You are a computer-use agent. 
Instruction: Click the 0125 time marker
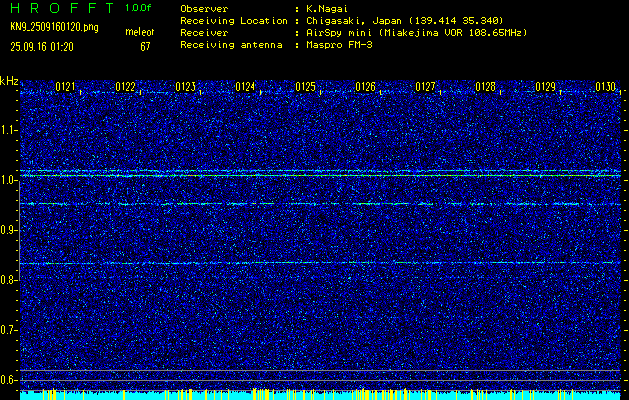tap(305, 87)
